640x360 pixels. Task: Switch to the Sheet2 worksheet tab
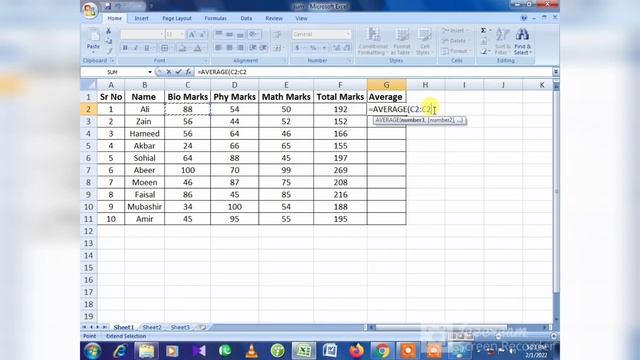click(x=152, y=327)
